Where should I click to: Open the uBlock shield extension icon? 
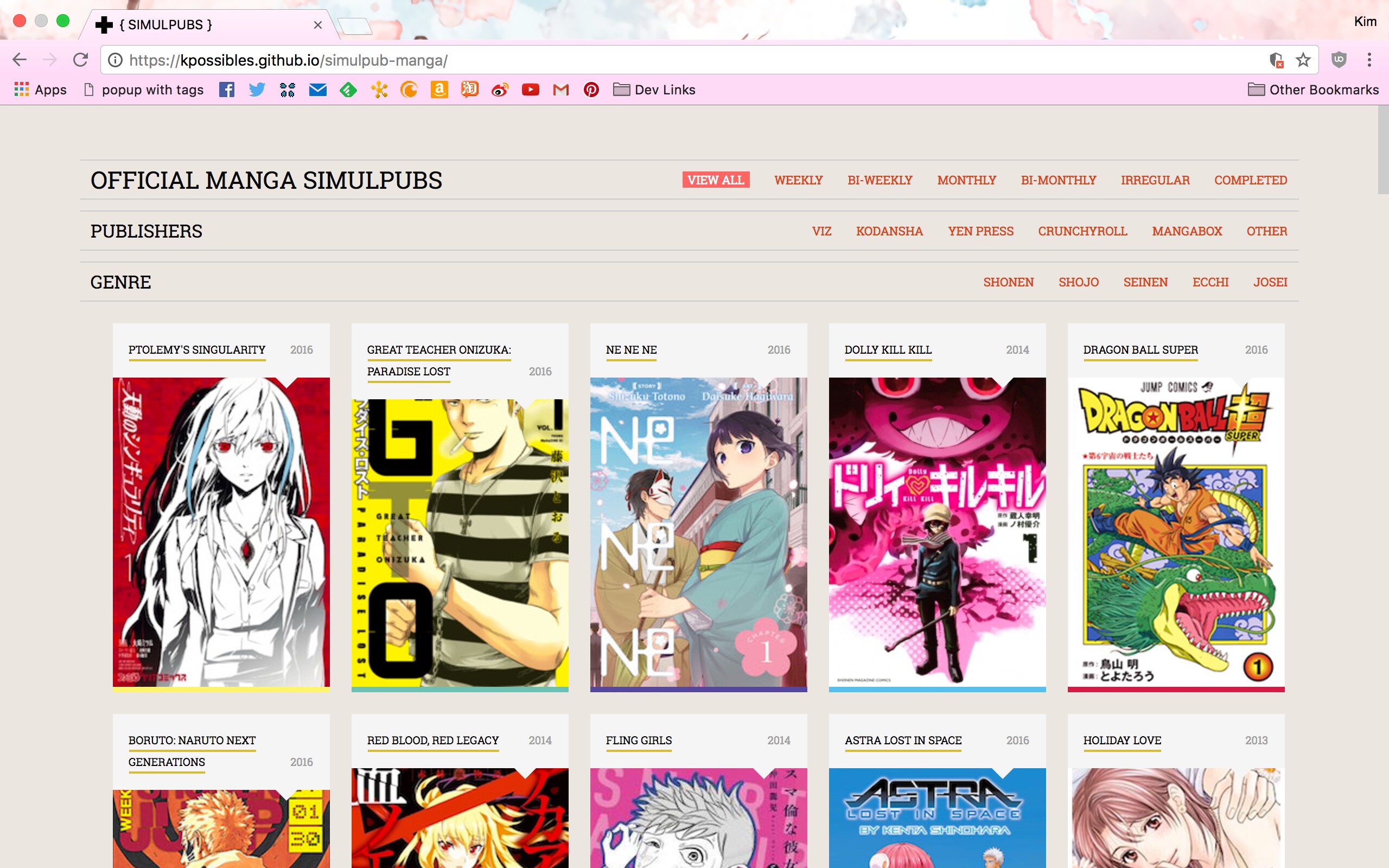[x=1339, y=60]
